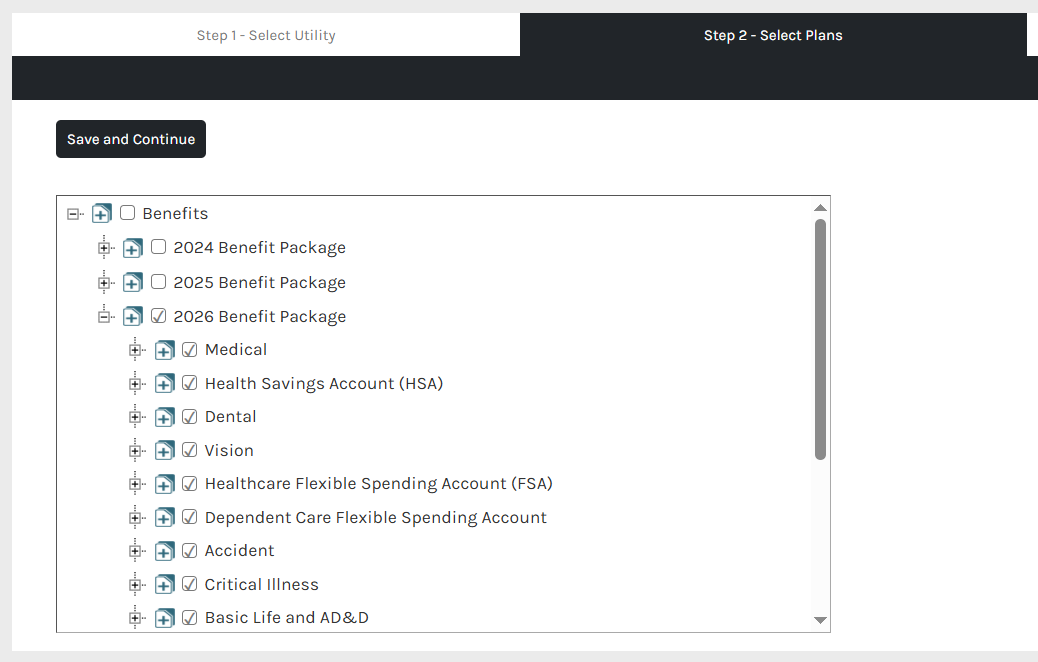The image size is (1038, 662).
Task: Select the Dependent Care Flexible Spending Account label
Action: (376, 518)
